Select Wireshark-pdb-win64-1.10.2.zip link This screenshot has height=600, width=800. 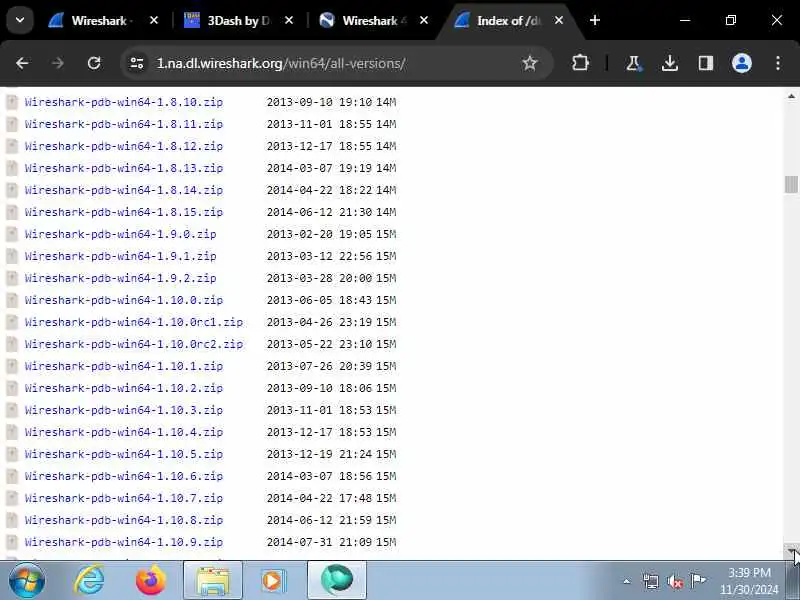point(124,388)
